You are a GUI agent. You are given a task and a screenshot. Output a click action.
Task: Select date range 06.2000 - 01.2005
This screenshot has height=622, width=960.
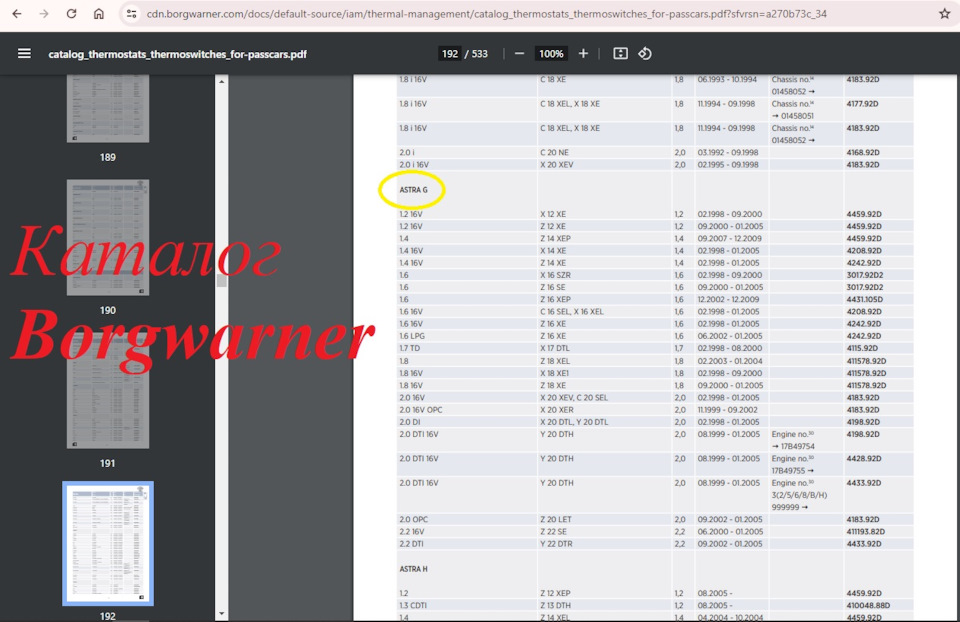[x=730, y=531]
